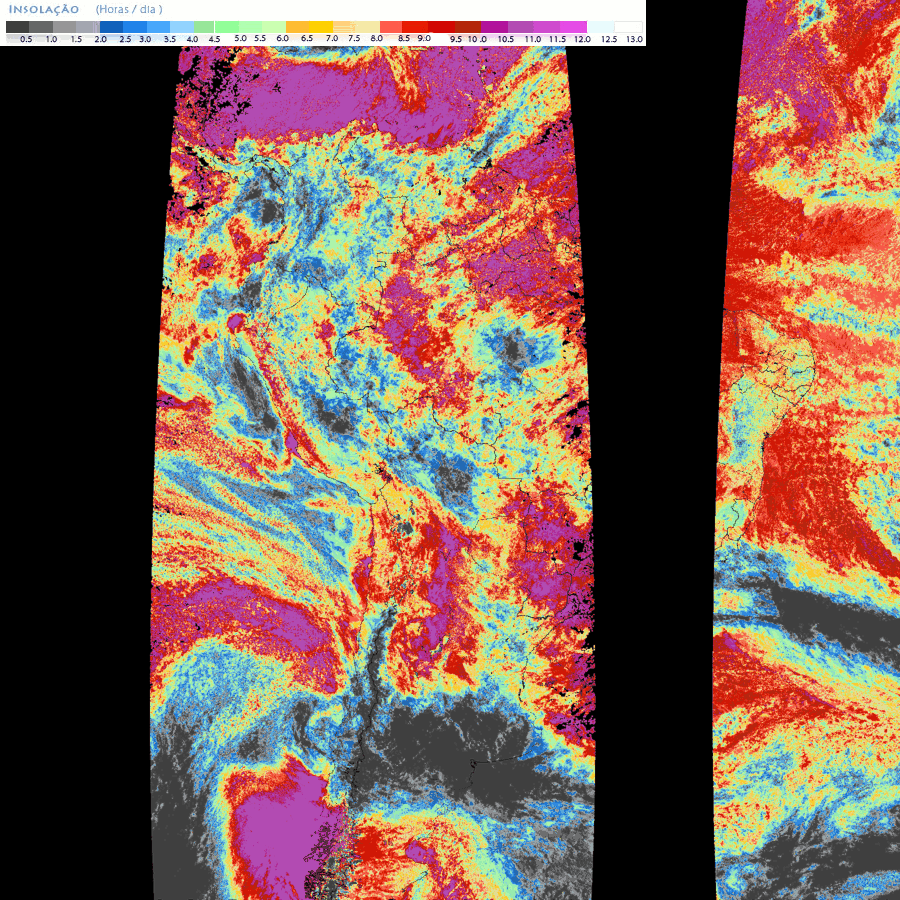Choose the brick-red swatch above 10.0
Viewport: 900px width, 900px height.
click(468, 27)
